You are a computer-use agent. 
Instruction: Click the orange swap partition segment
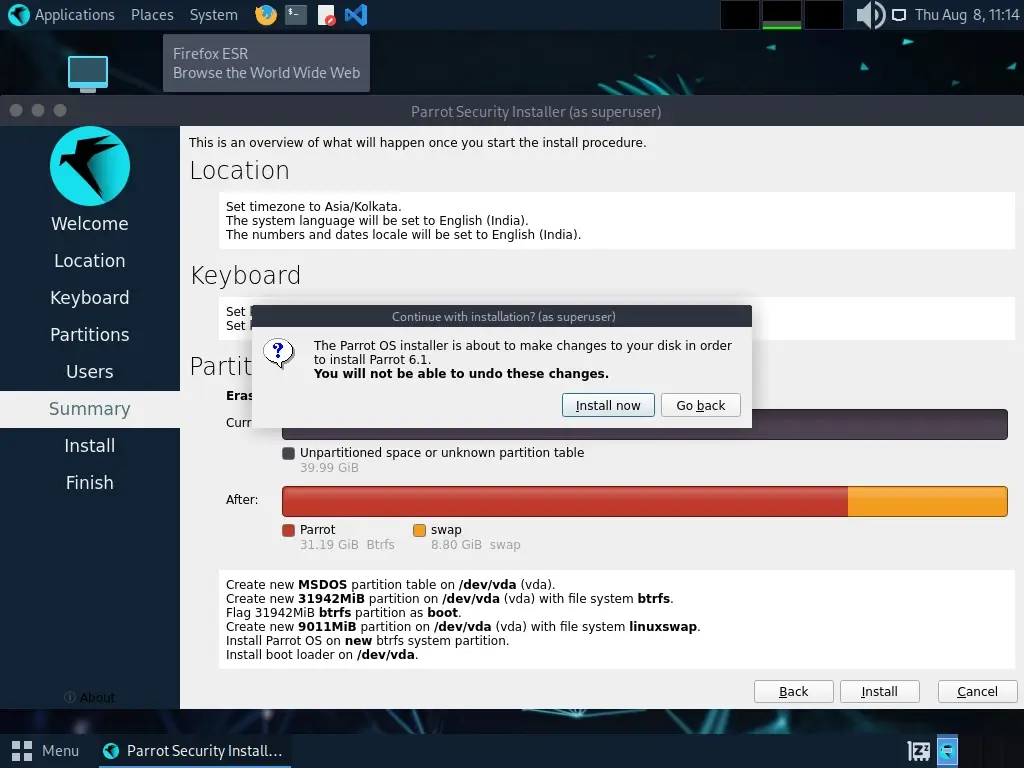click(926, 501)
